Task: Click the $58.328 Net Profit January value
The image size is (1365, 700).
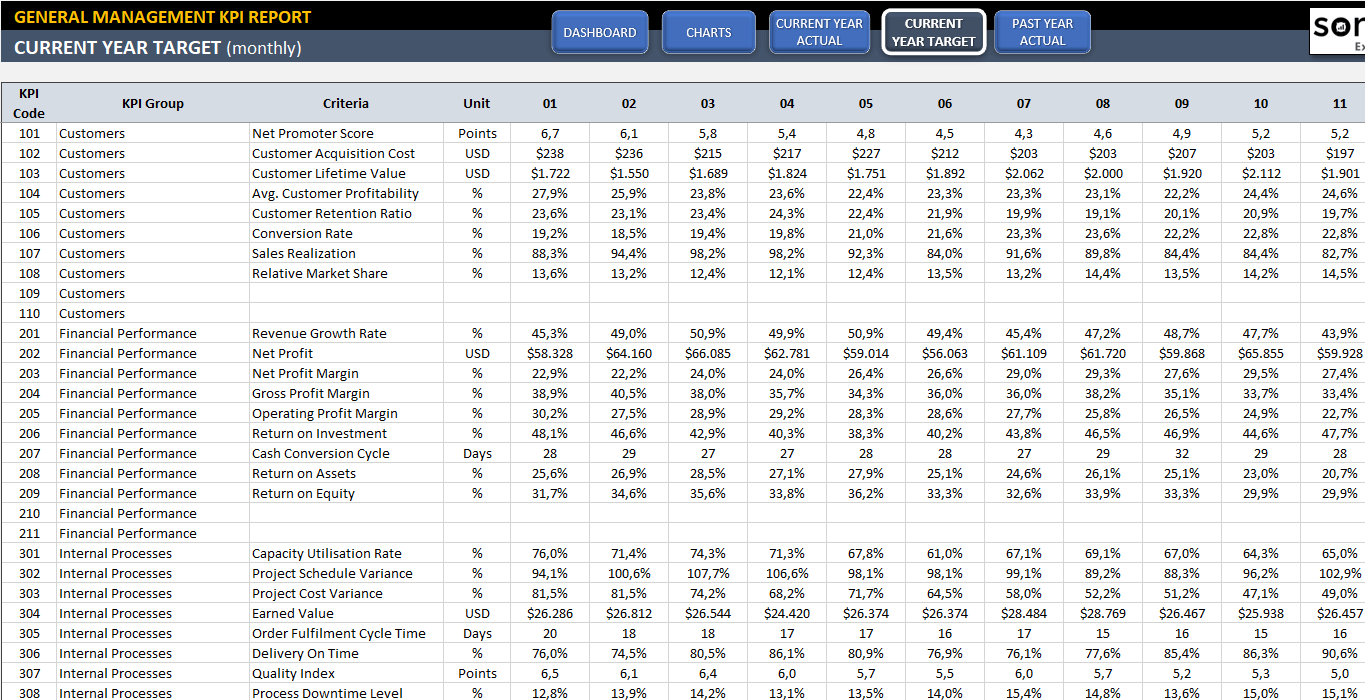Action: (549, 353)
